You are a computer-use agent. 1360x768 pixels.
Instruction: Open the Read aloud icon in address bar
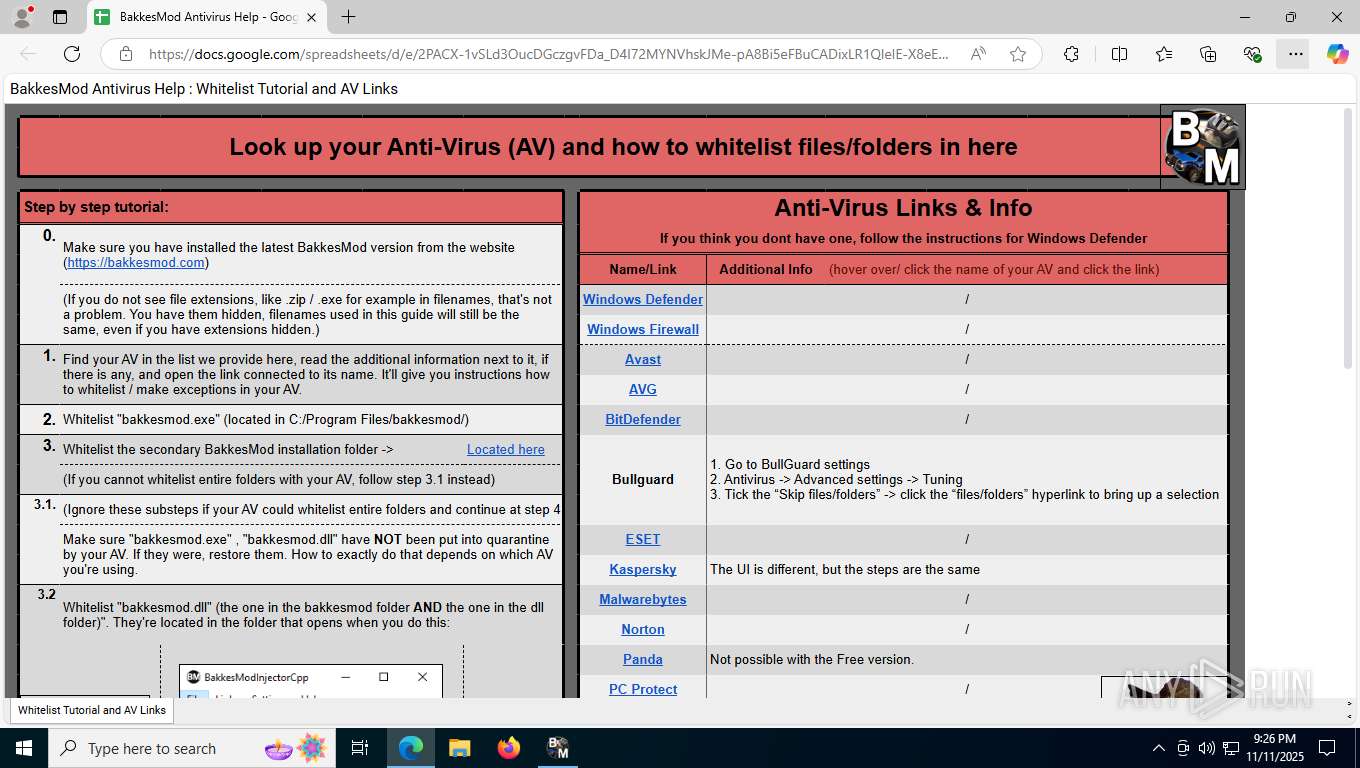coord(978,54)
